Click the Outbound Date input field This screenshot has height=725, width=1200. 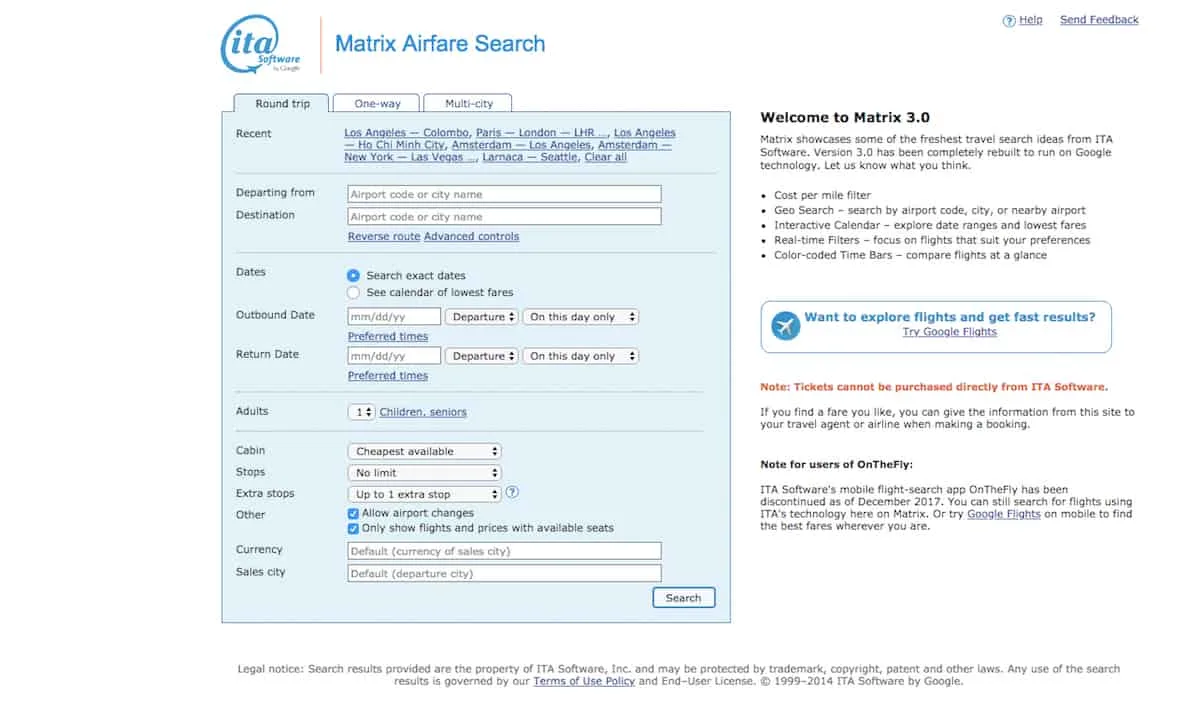[x=394, y=317]
